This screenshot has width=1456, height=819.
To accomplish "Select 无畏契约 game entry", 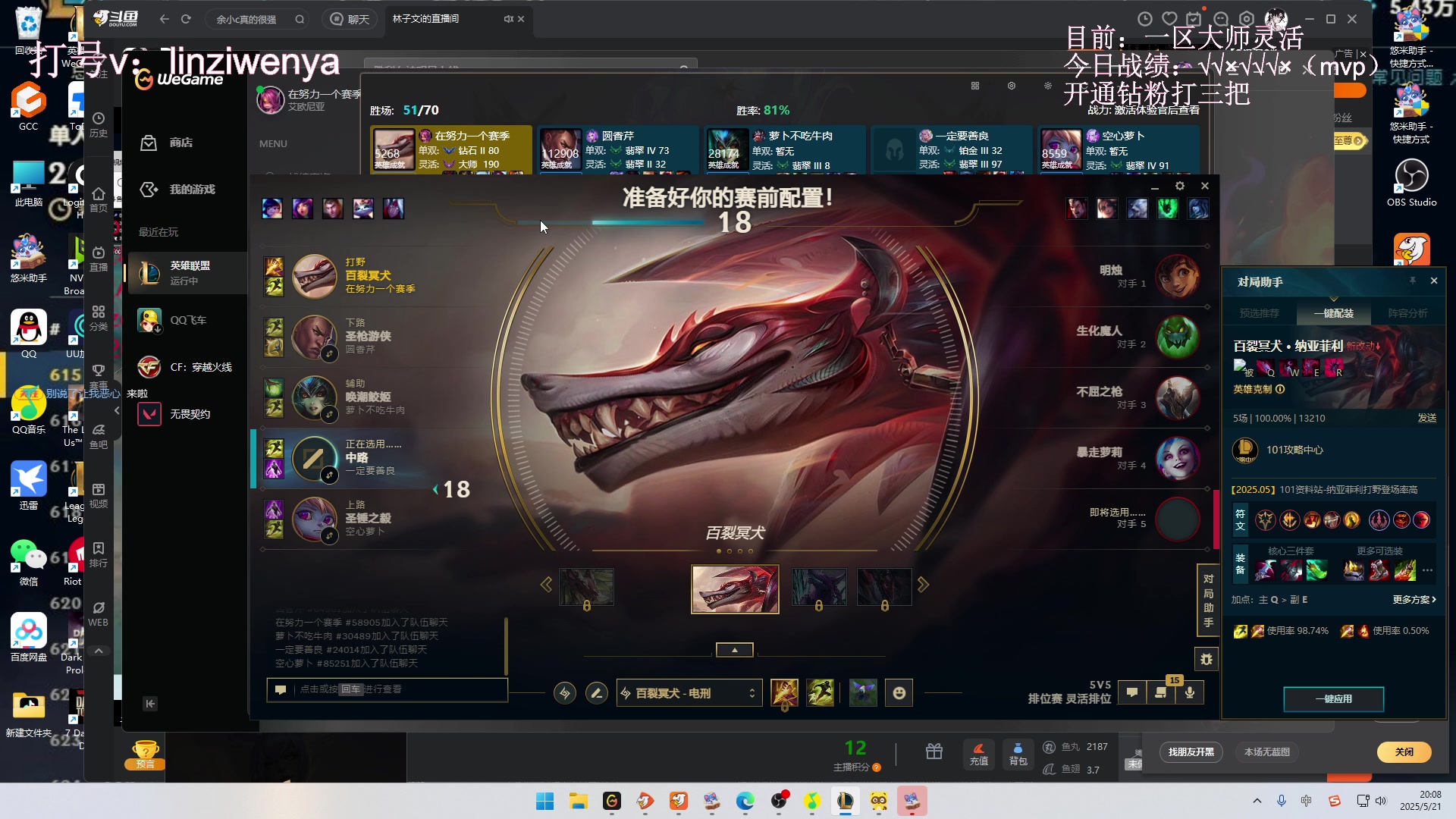I will 186,414.
